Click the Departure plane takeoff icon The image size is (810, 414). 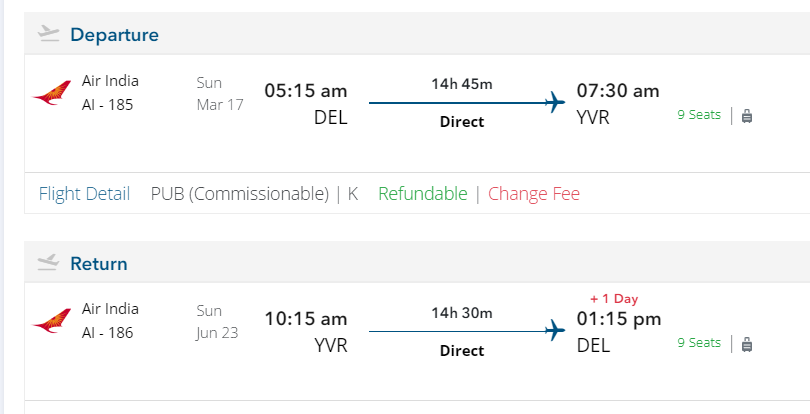tap(48, 34)
